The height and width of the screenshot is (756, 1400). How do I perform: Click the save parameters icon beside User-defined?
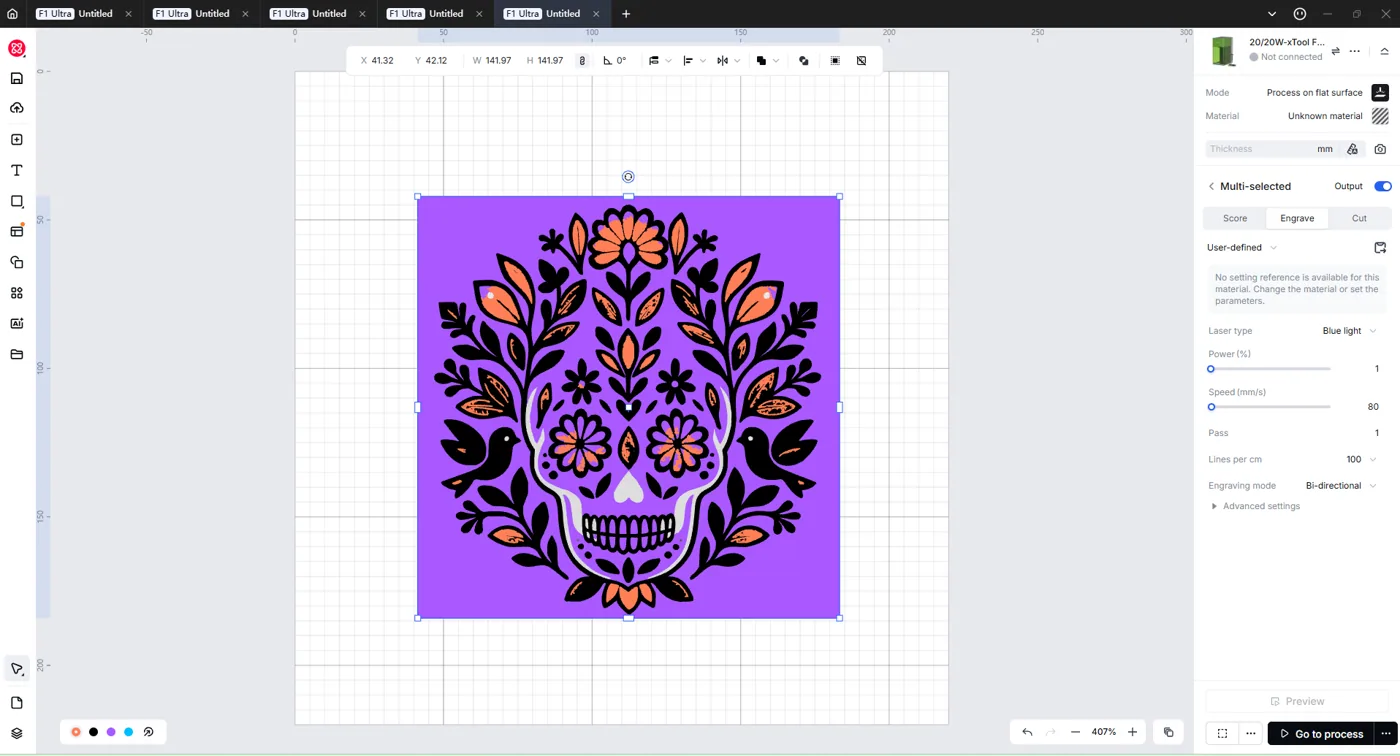pyautogui.click(x=1380, y=247)
